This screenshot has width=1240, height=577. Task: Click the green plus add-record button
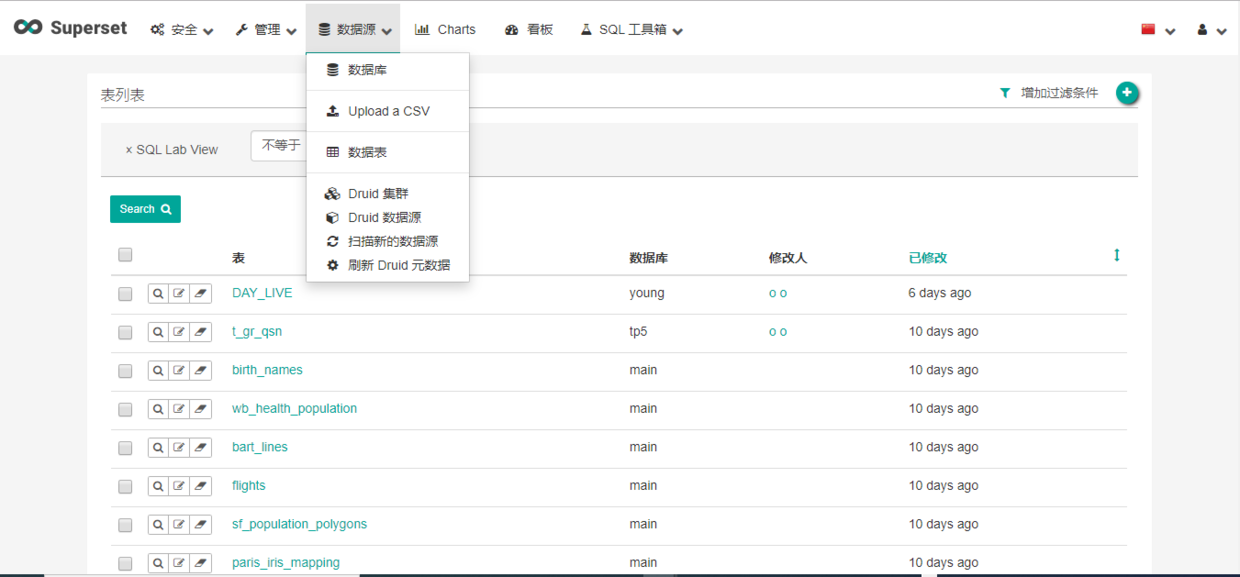coord(1127,93)
